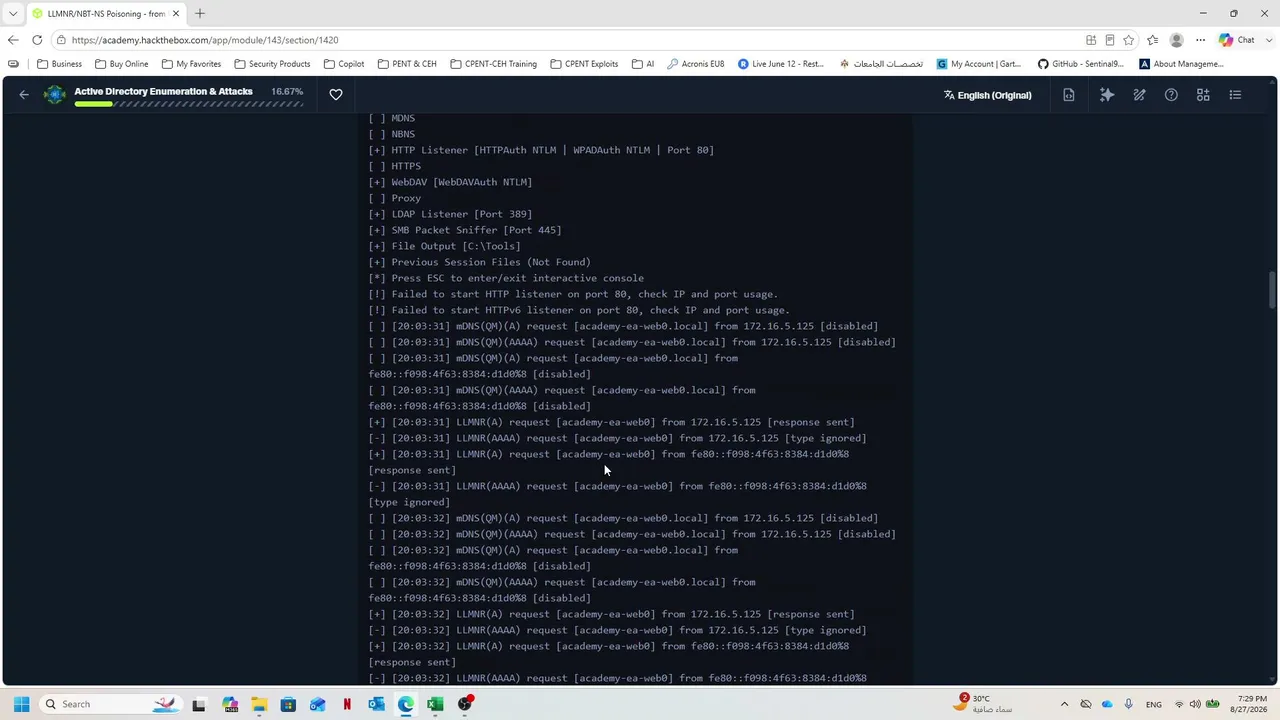Open My Account Gartner bookmark
1280x720 pixels.
tap(979, 64)
